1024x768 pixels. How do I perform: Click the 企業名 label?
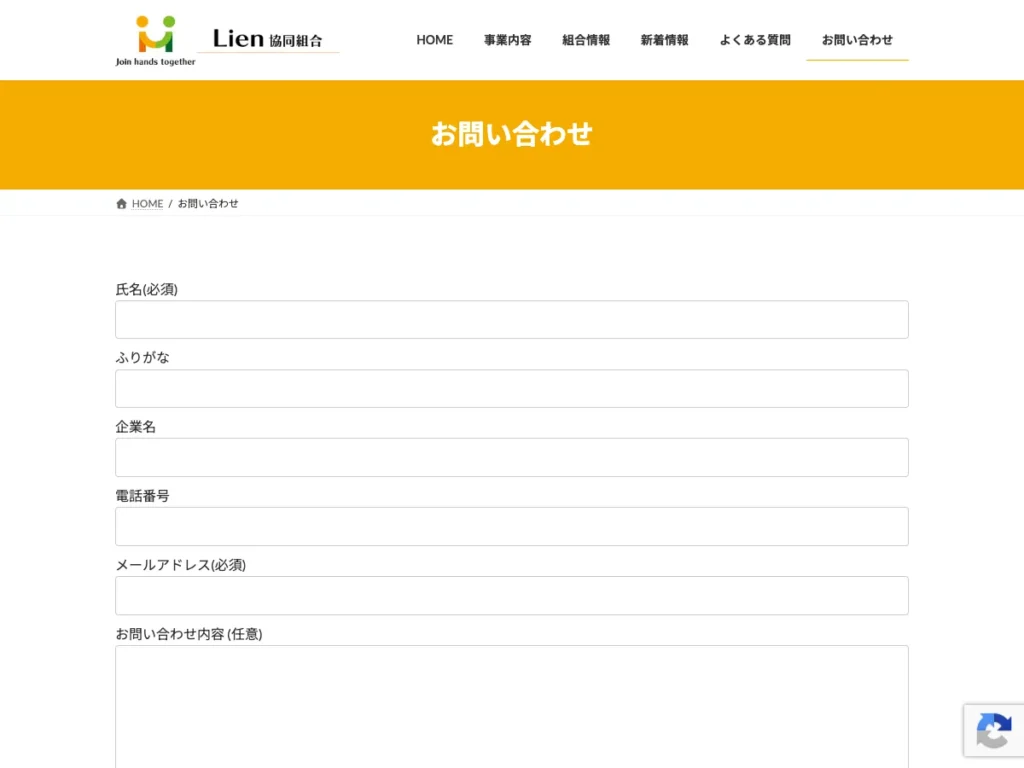(136, 427)
